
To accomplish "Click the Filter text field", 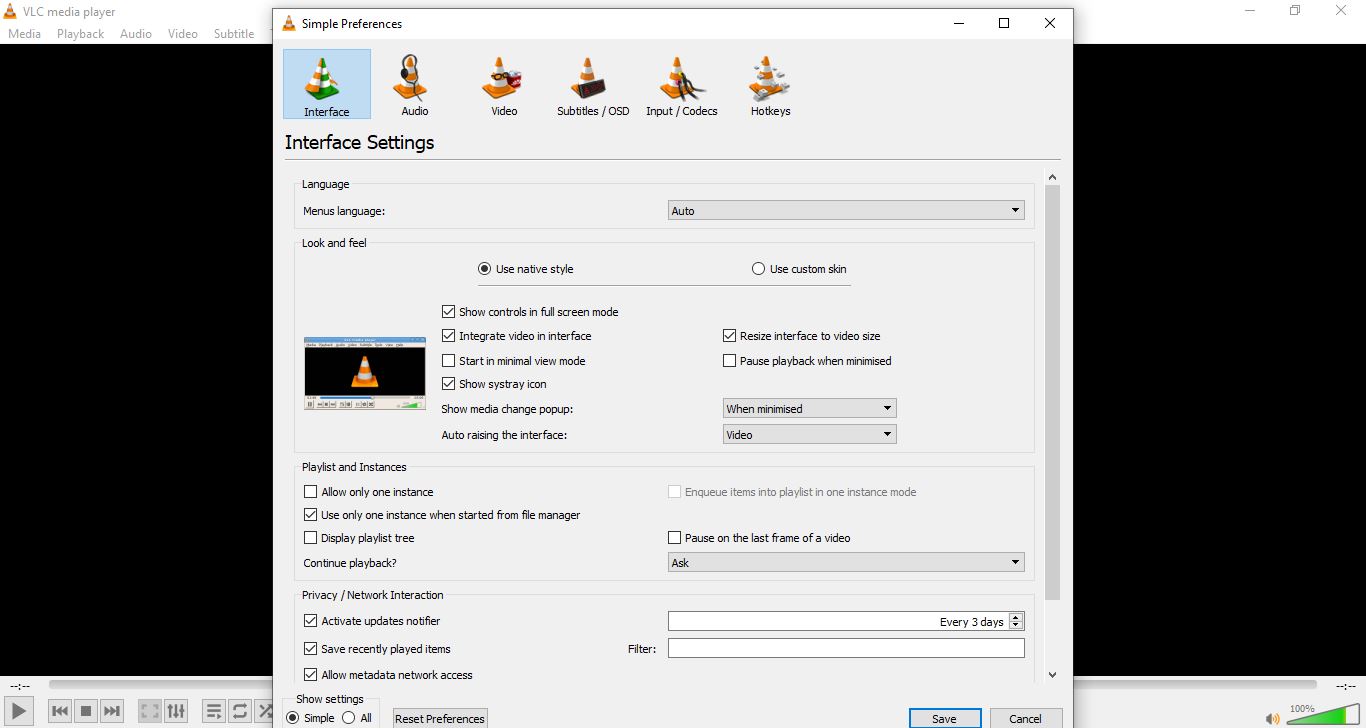I will click(846, 649).
